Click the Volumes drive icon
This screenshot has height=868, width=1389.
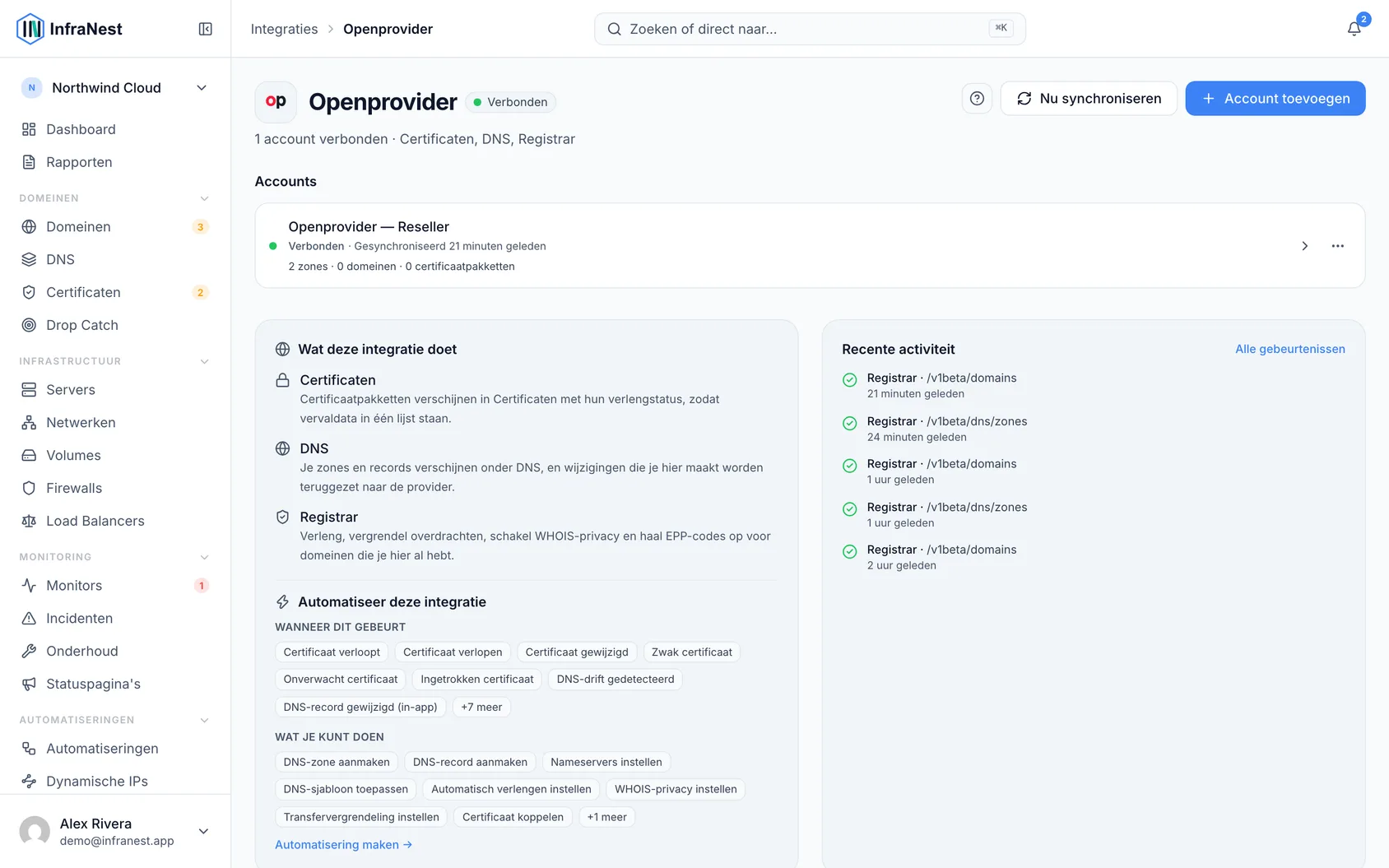pyautogui.click(x=29, y=455)
